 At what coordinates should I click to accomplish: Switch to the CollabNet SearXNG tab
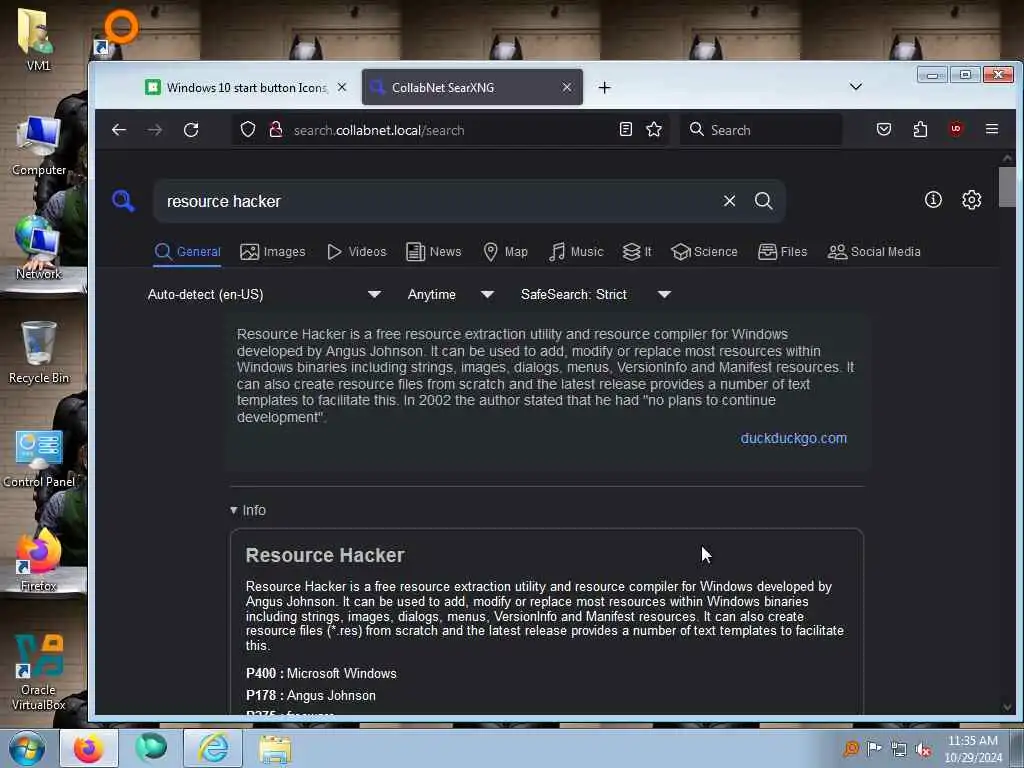click(472, 88)
